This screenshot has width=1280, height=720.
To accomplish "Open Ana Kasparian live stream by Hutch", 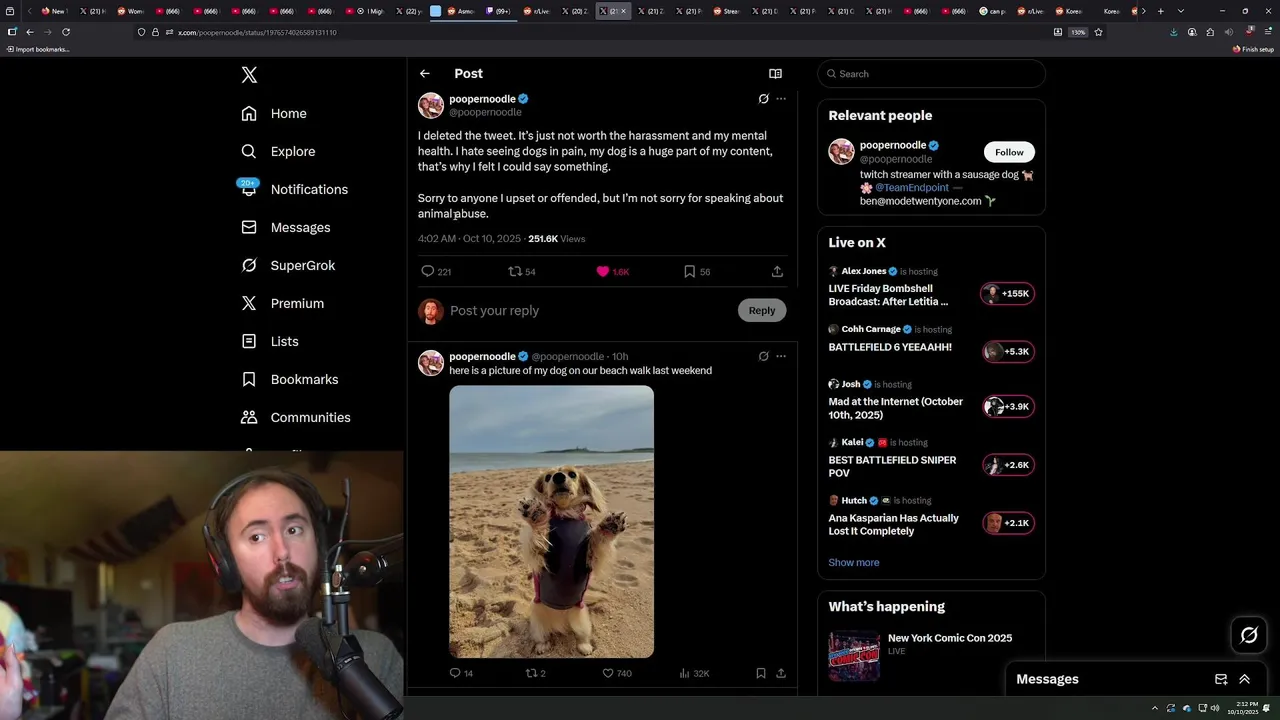I will pos(931,517).
